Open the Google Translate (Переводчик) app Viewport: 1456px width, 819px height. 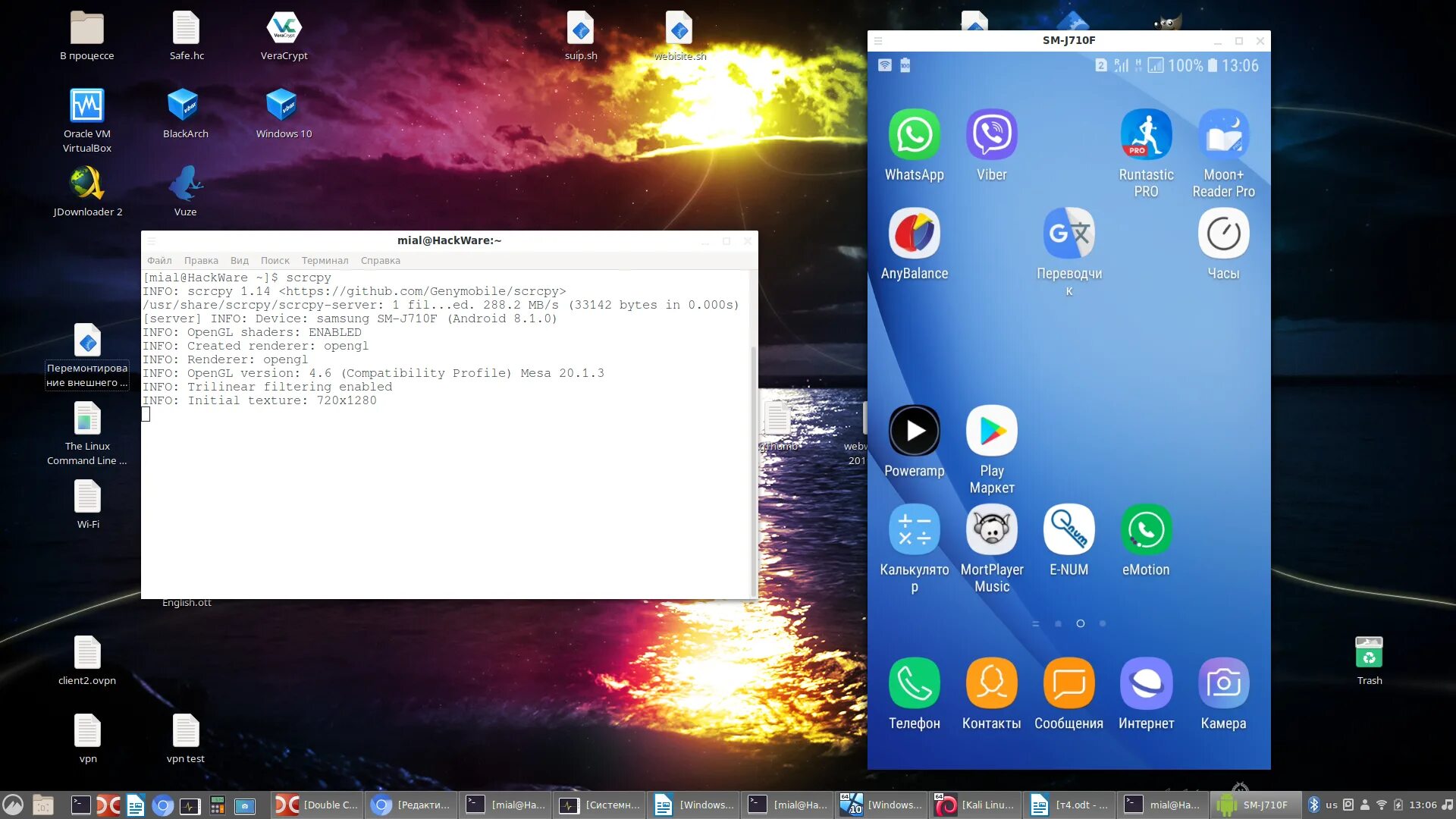[x=1068, y=234]
